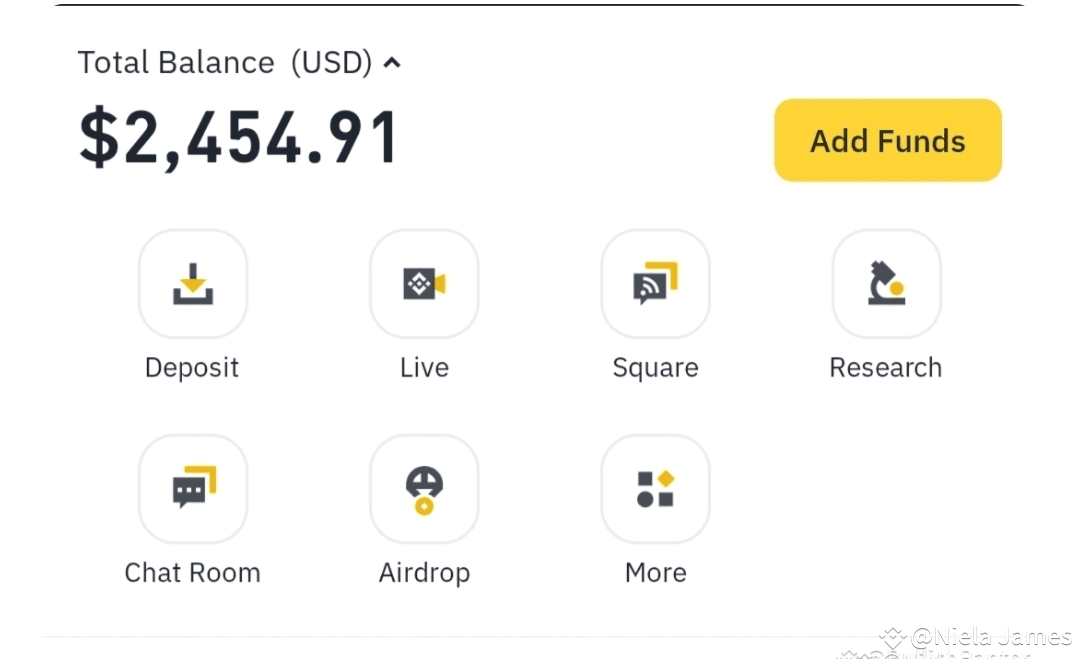This screenshot has width=1080, height=659.
Task: Click the @Niela James watermark text
Action: tap(990, 636)
